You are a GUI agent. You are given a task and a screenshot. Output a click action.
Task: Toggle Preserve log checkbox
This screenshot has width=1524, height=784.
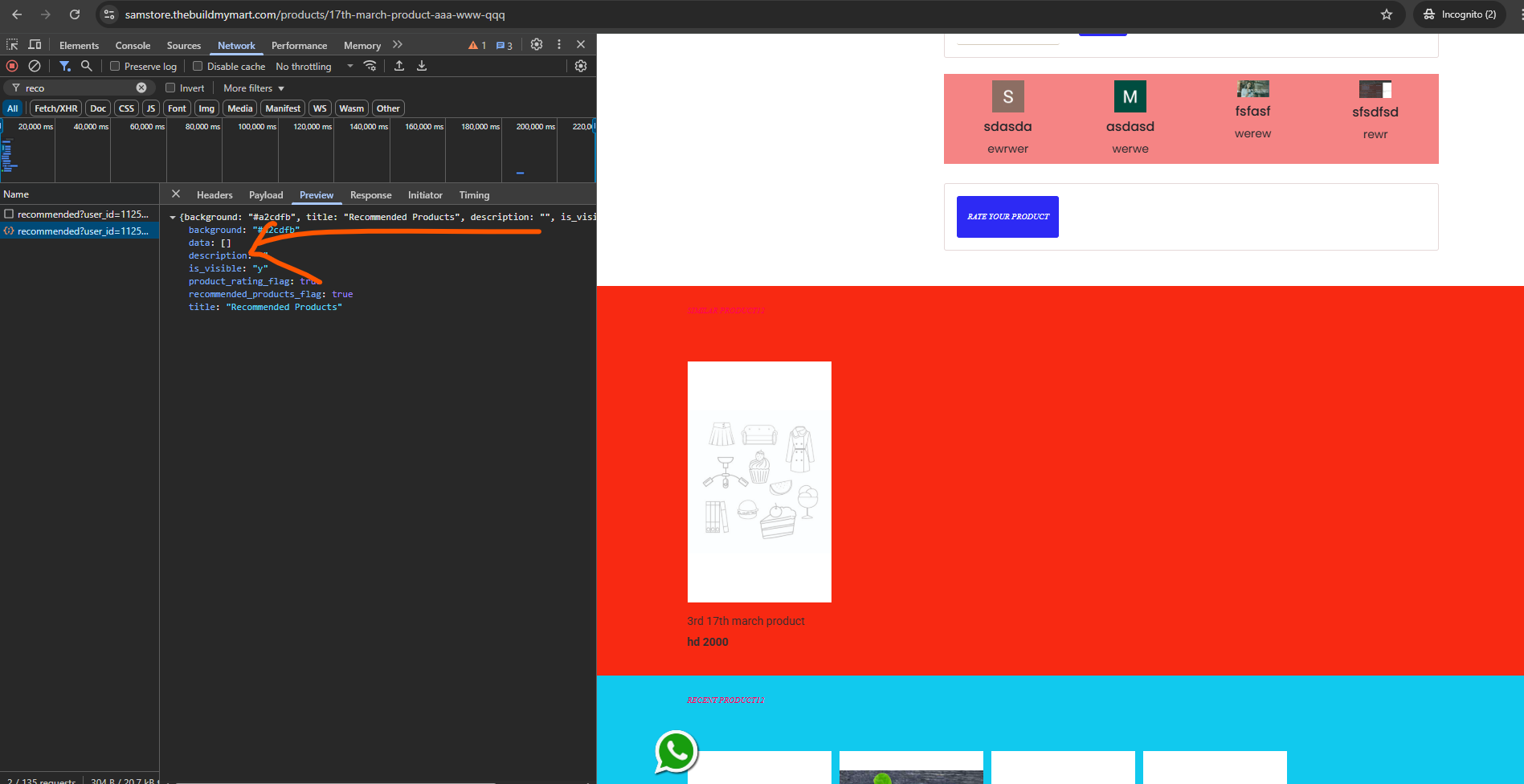click(x=115, y=67)
